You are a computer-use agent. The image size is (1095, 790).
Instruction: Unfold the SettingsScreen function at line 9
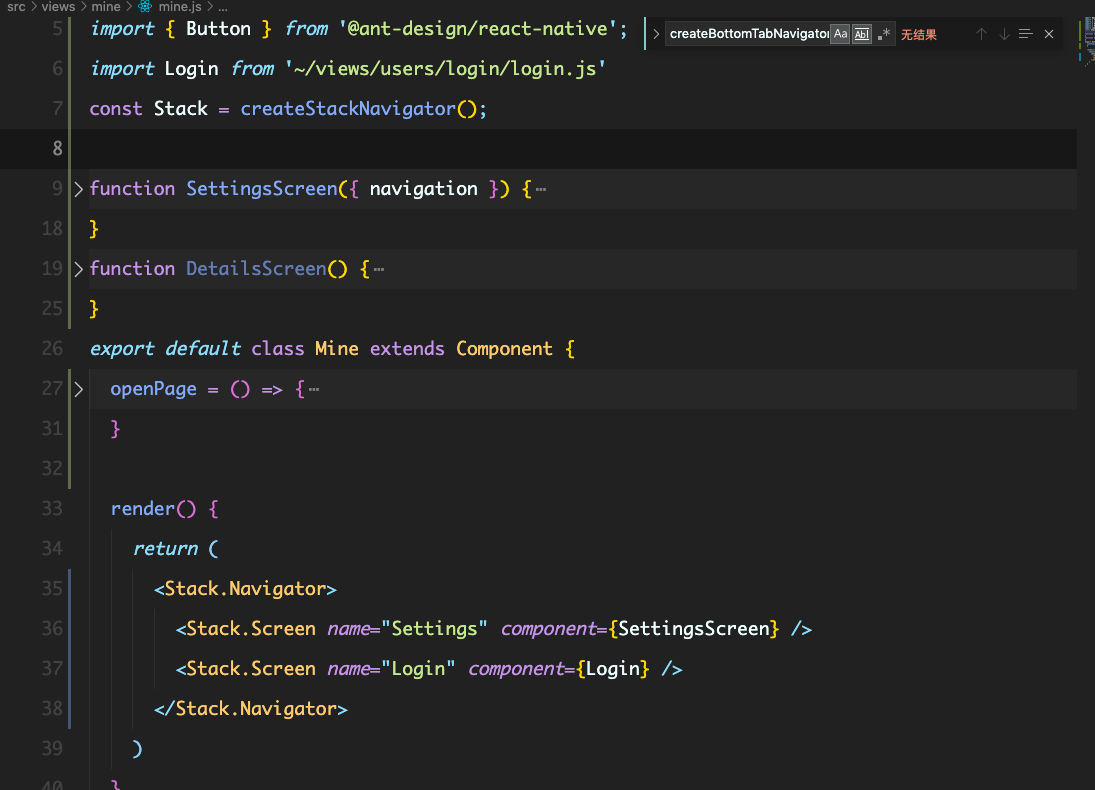point(78,189)
